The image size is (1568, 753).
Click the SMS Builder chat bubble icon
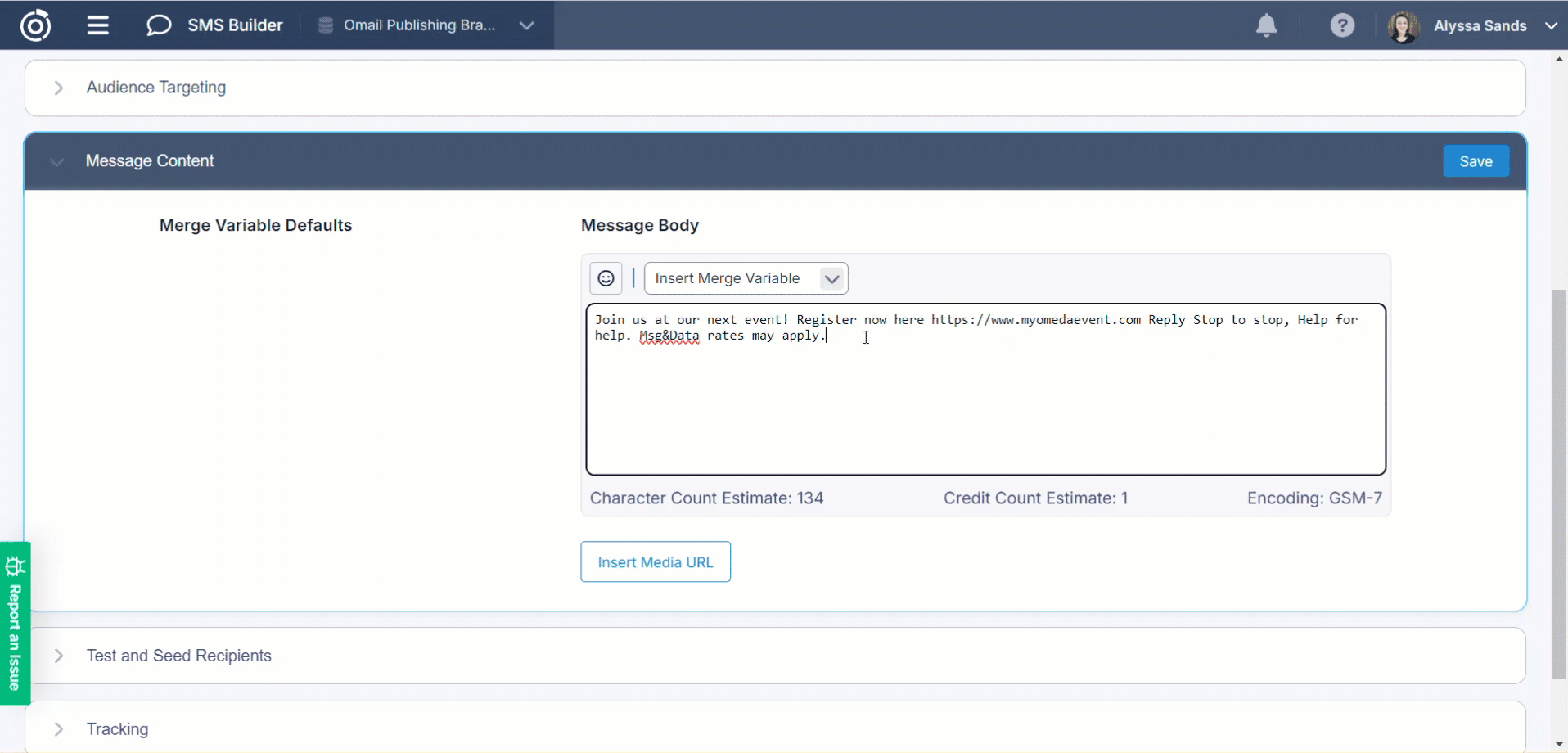coord(158,25)
